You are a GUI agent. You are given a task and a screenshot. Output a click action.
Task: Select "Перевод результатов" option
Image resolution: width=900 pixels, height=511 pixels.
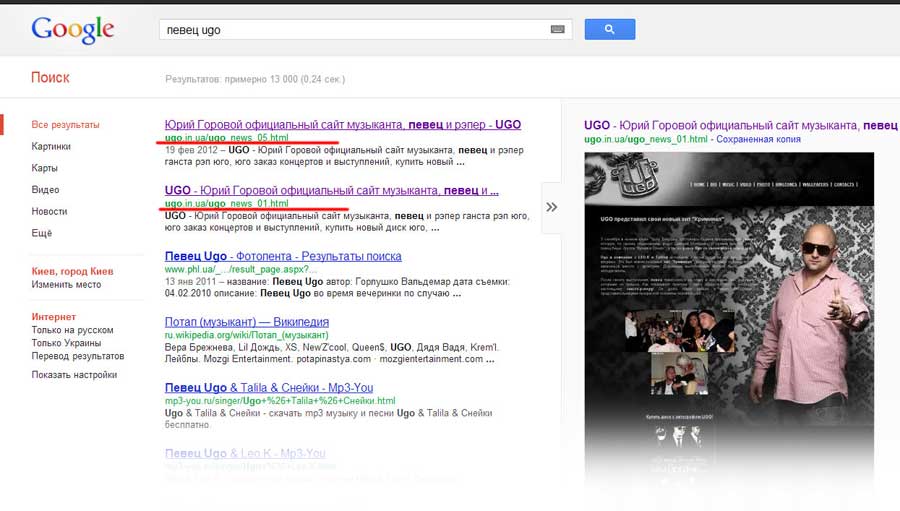click(77, 356)
